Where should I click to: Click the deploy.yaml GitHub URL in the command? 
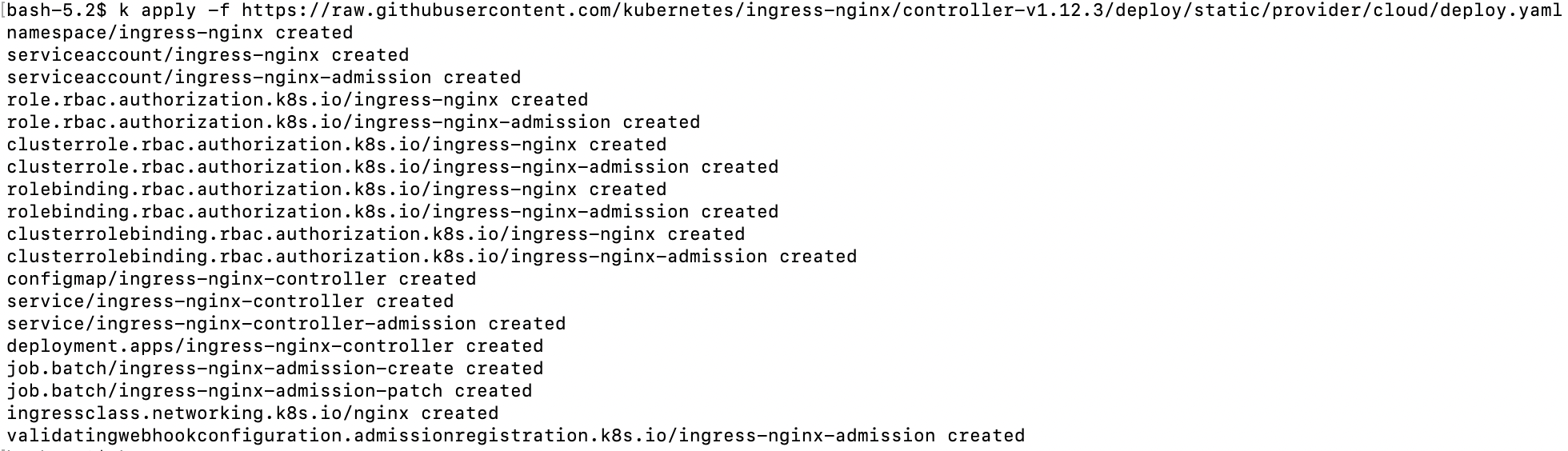pyautogui.click(x=901, y=10)
